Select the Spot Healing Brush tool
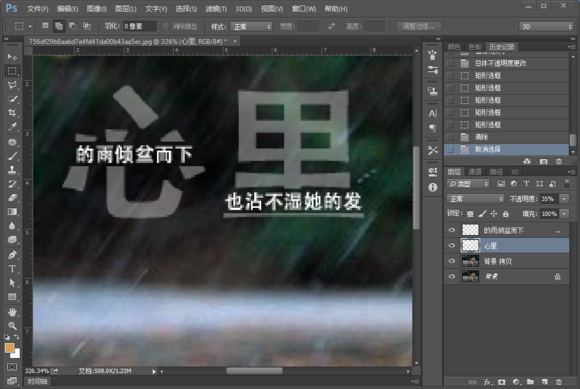Image resolution: width=580 pixels, height=389 pixels. pos(12,142)
